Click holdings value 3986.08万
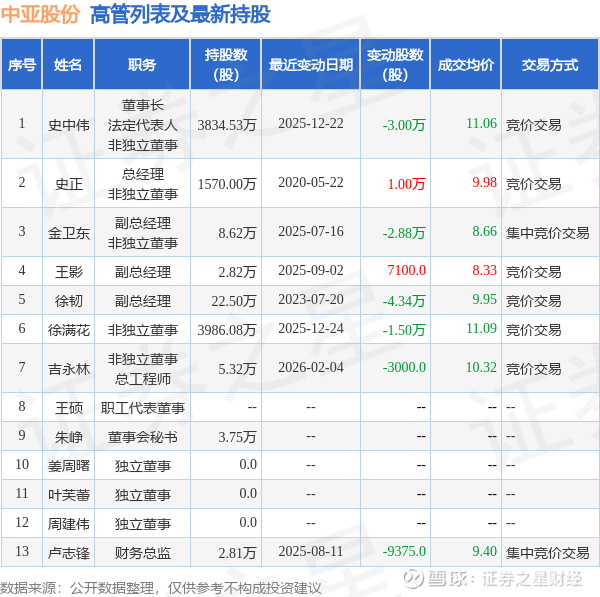 tap(227, 330)
